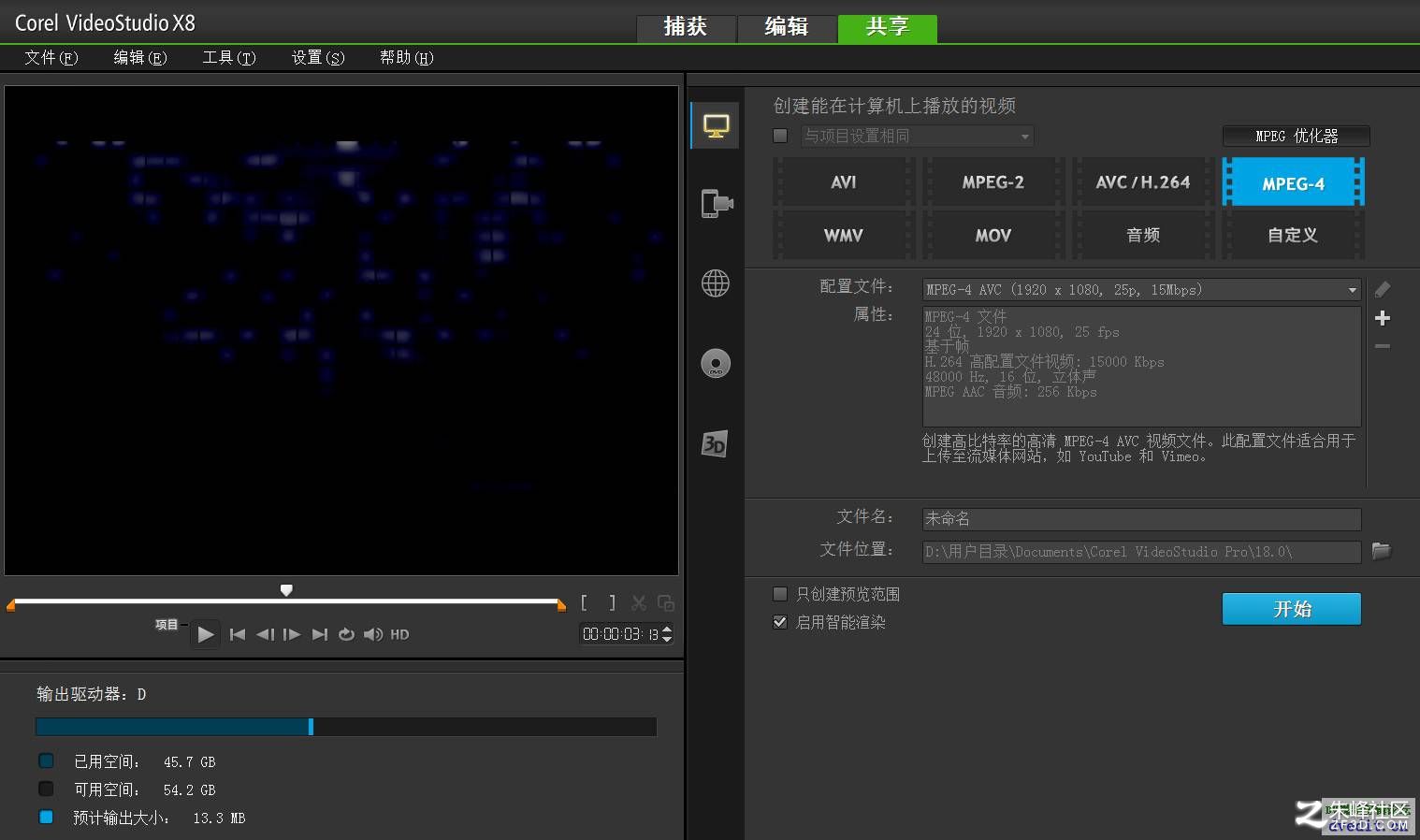Open the Tools menu
1420x840 pixels.
click(229, 58)
